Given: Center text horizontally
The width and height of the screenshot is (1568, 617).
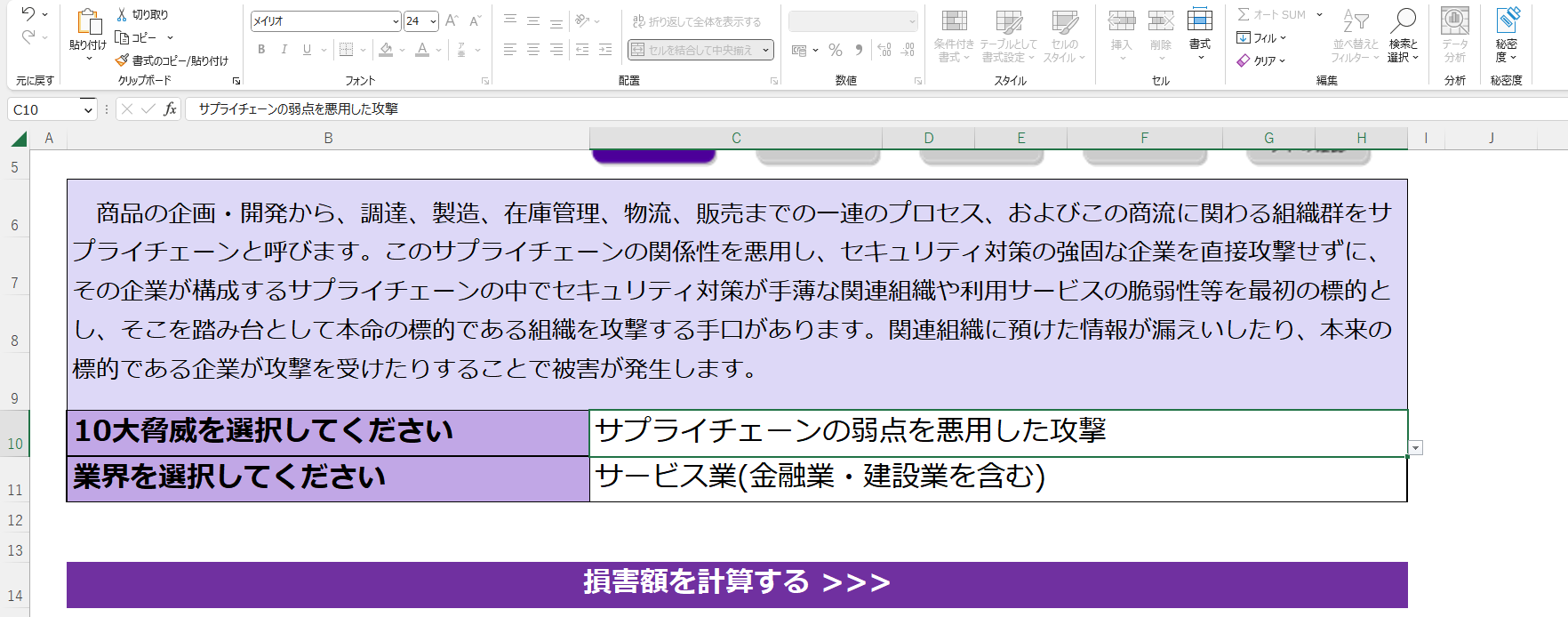Looking at the screenshot, I should 533,50.
